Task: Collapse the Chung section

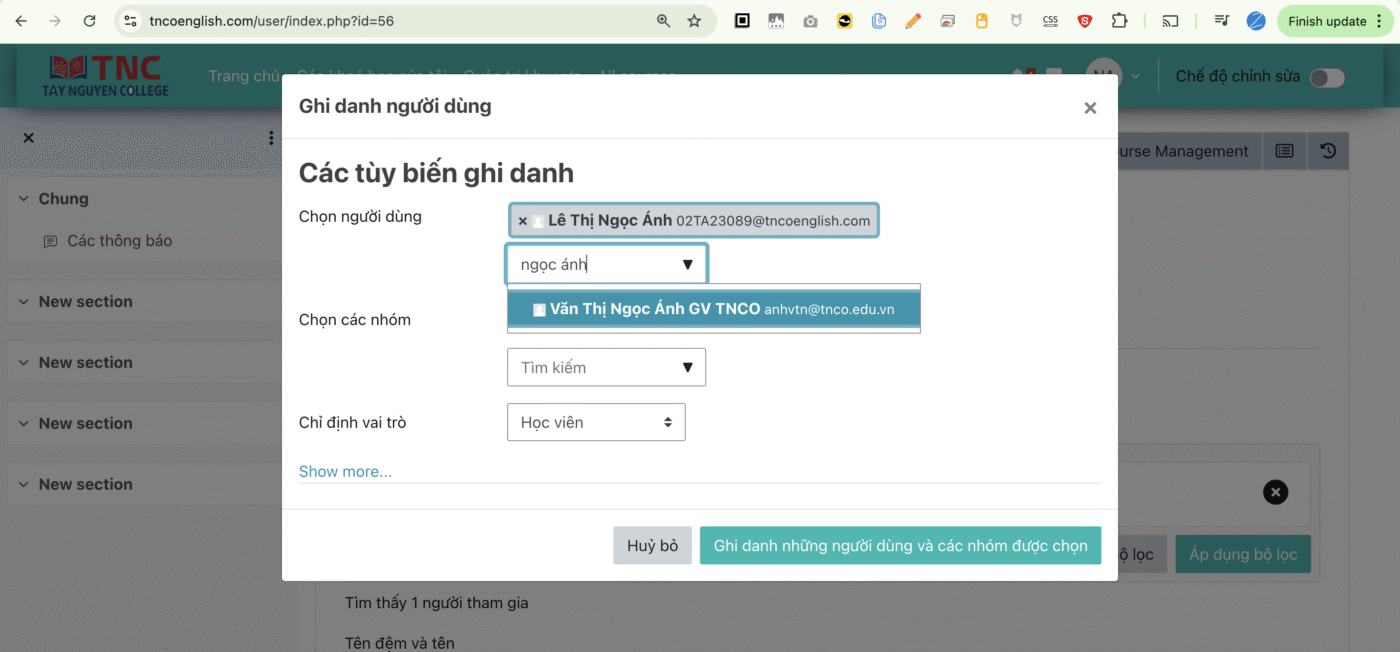Action: [23, 199]
